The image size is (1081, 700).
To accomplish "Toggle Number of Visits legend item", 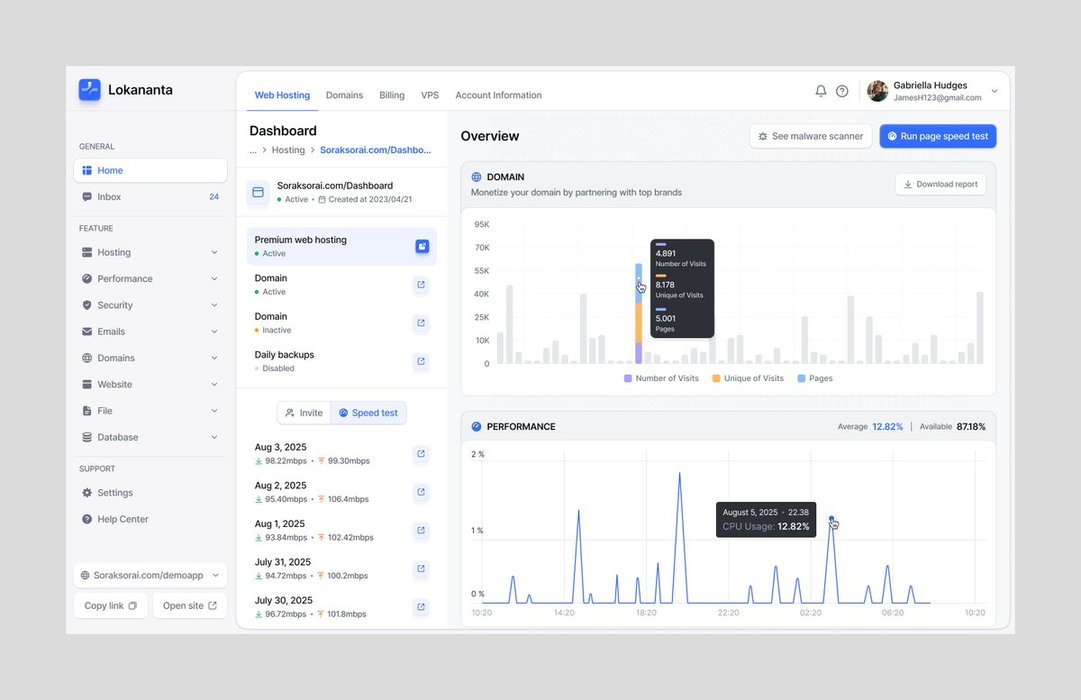I will (660, 379).
